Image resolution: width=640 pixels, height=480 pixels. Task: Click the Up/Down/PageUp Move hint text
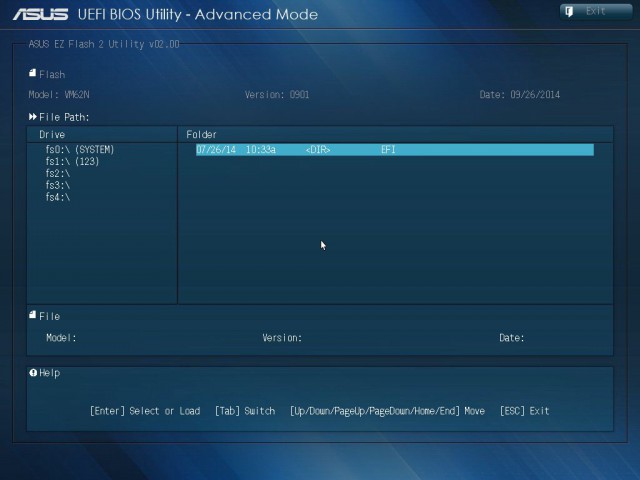click(x=387, y=411)
